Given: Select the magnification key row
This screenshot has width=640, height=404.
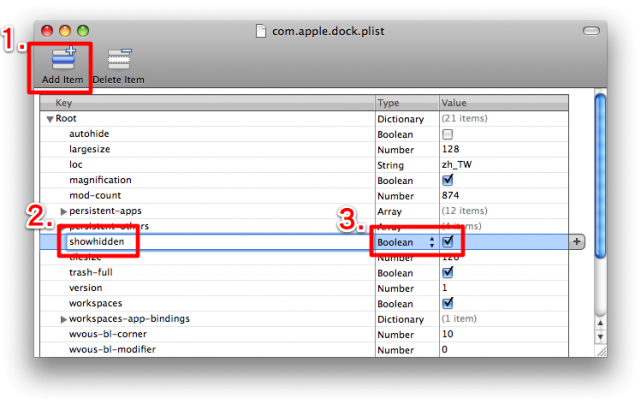Looking at the screenshot, I should (207, 180).
